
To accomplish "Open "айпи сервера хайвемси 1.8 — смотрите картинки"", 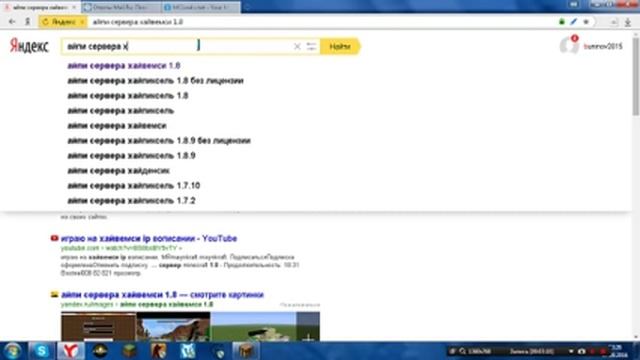I will tap(162, 295).
